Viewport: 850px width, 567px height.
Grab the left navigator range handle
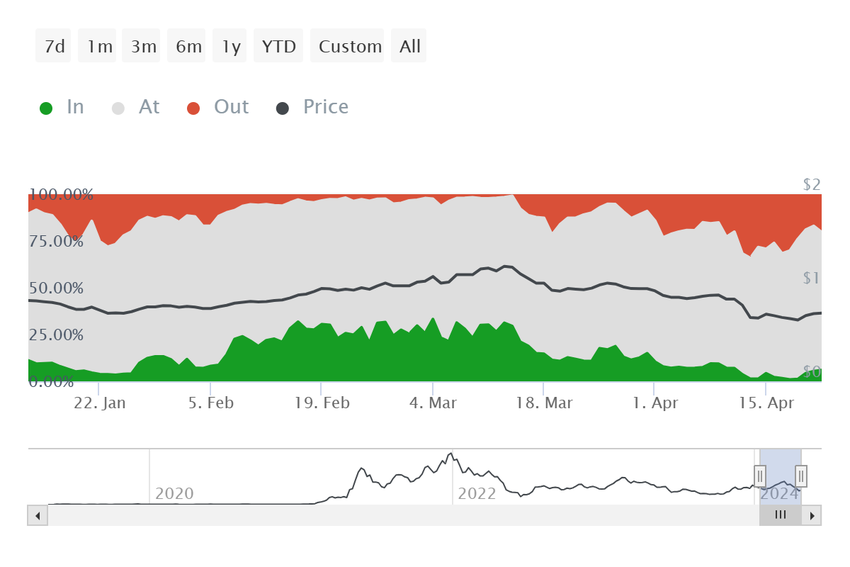(760, 476)
